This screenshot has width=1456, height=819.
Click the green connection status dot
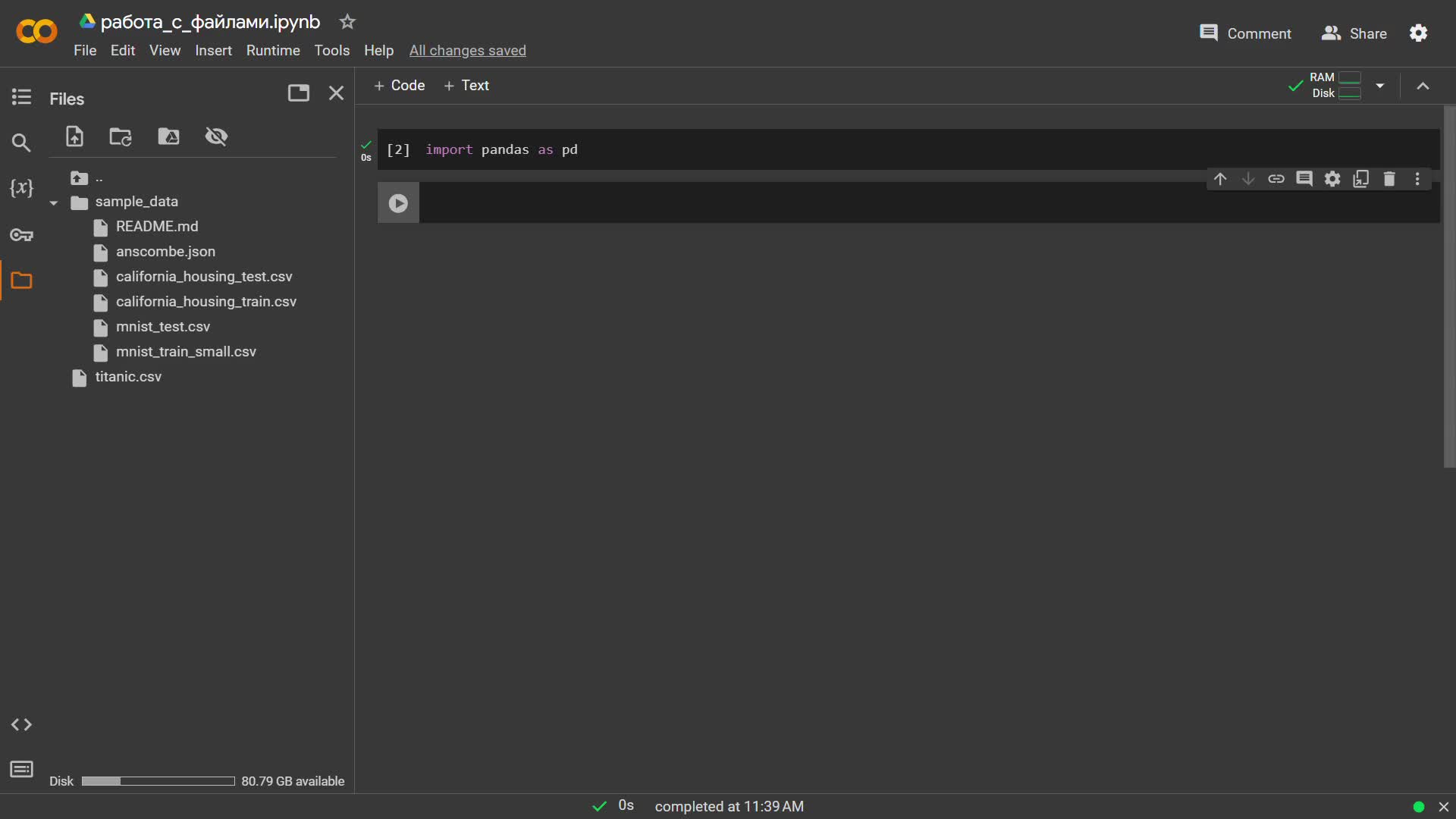pyautogui.click(x=1419, y=807)
